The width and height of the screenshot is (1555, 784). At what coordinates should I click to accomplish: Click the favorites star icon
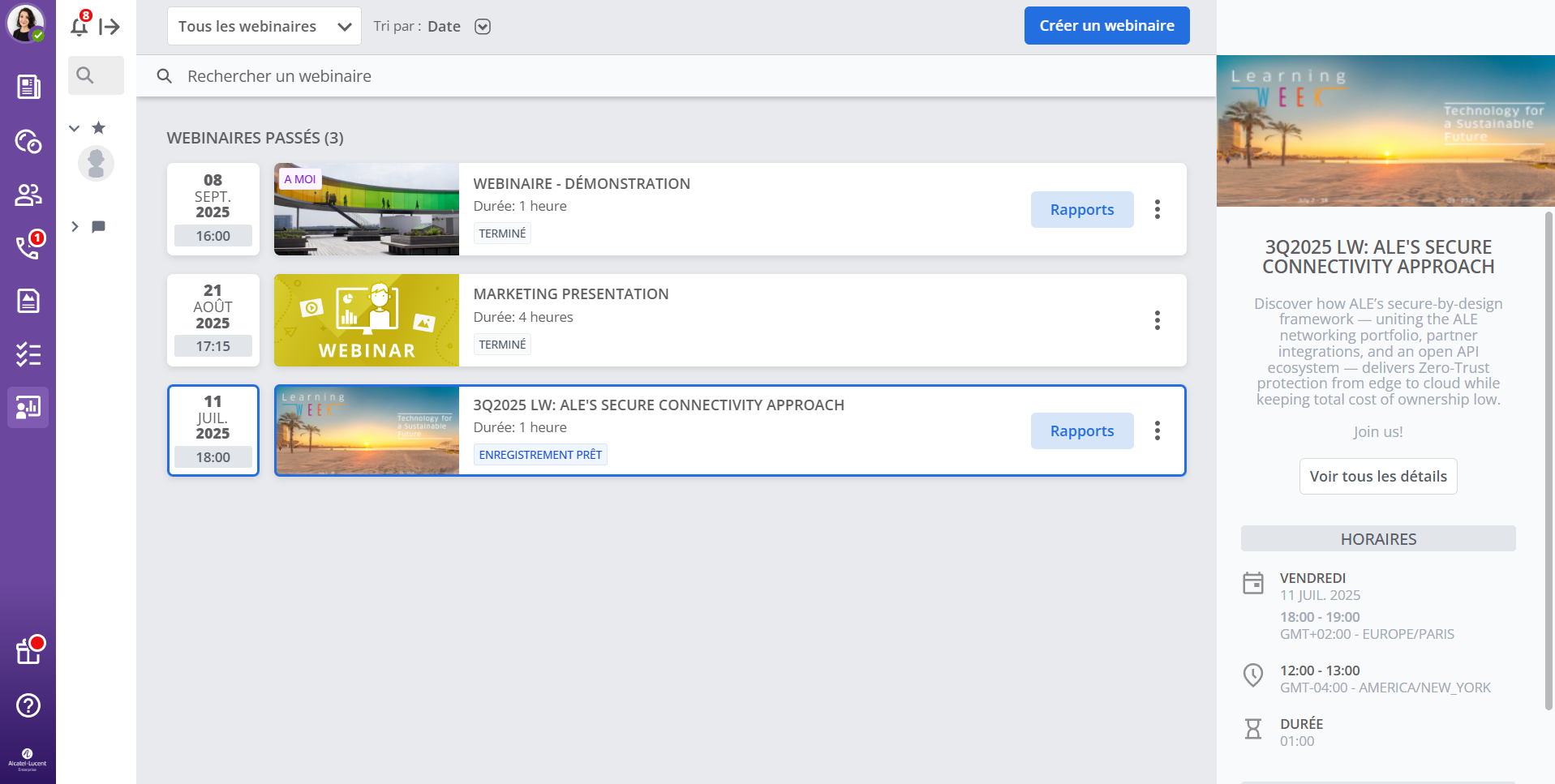(99, 127)
